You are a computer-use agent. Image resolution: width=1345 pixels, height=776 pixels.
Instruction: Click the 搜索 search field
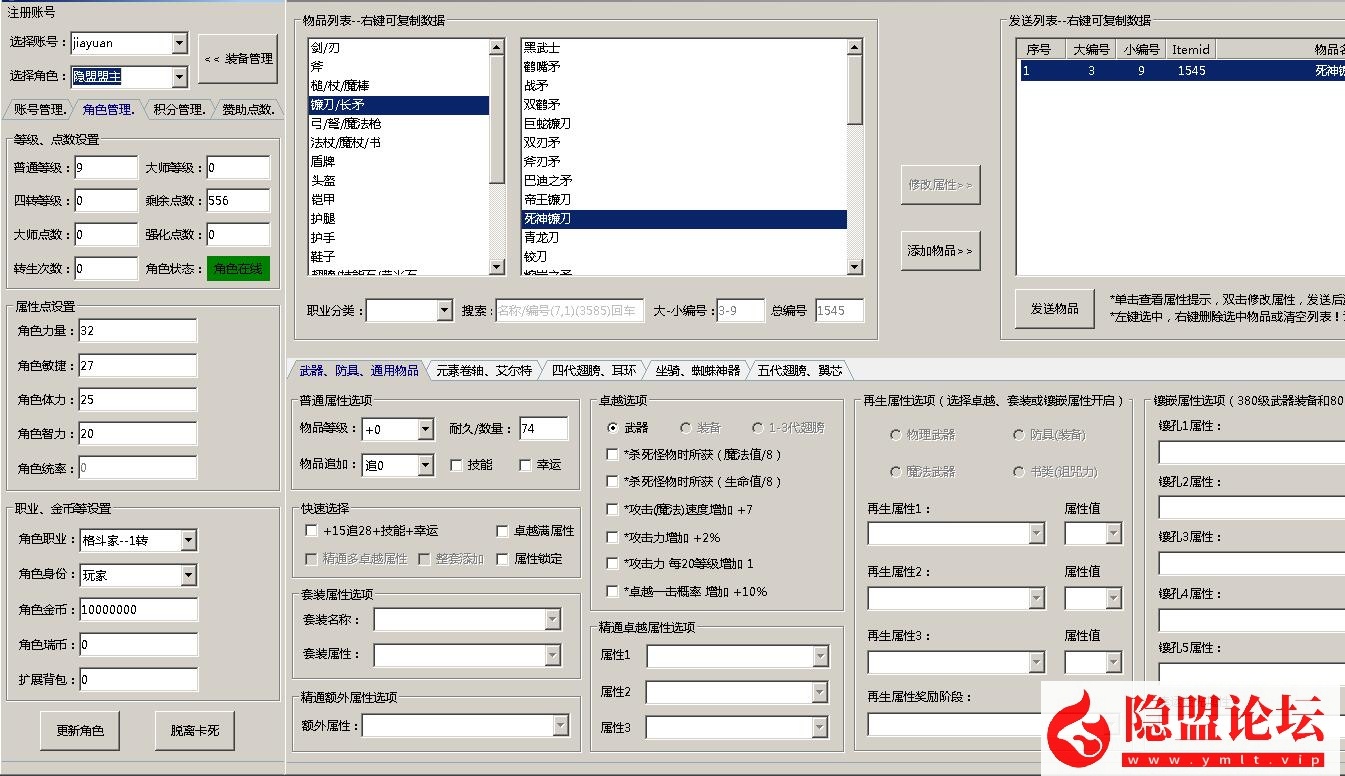point(570,311)
